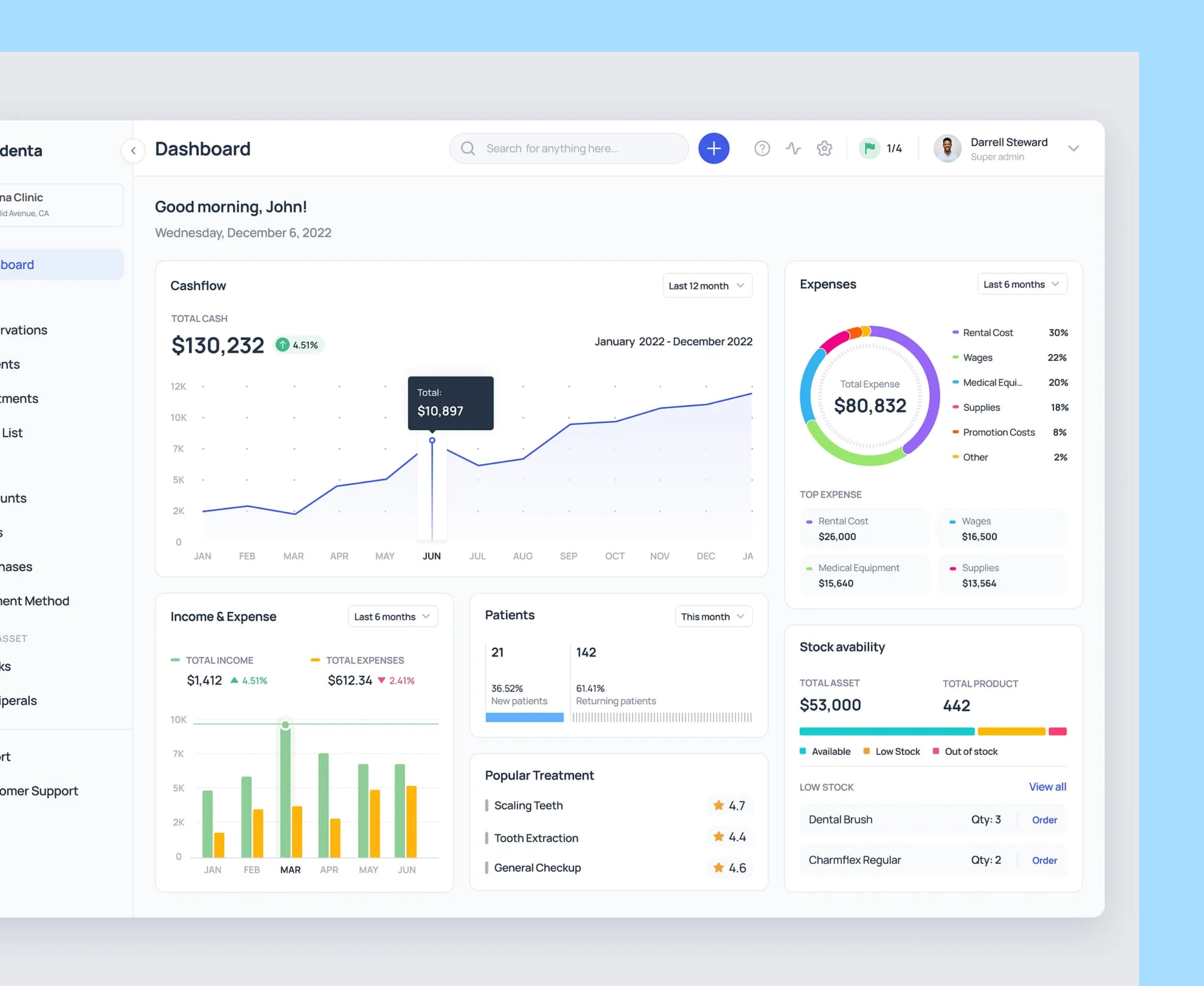The height and width of the screenshot is (986, 1204).
Task: Expand the This month dropdown in Patients
Action: coord(713,616)
